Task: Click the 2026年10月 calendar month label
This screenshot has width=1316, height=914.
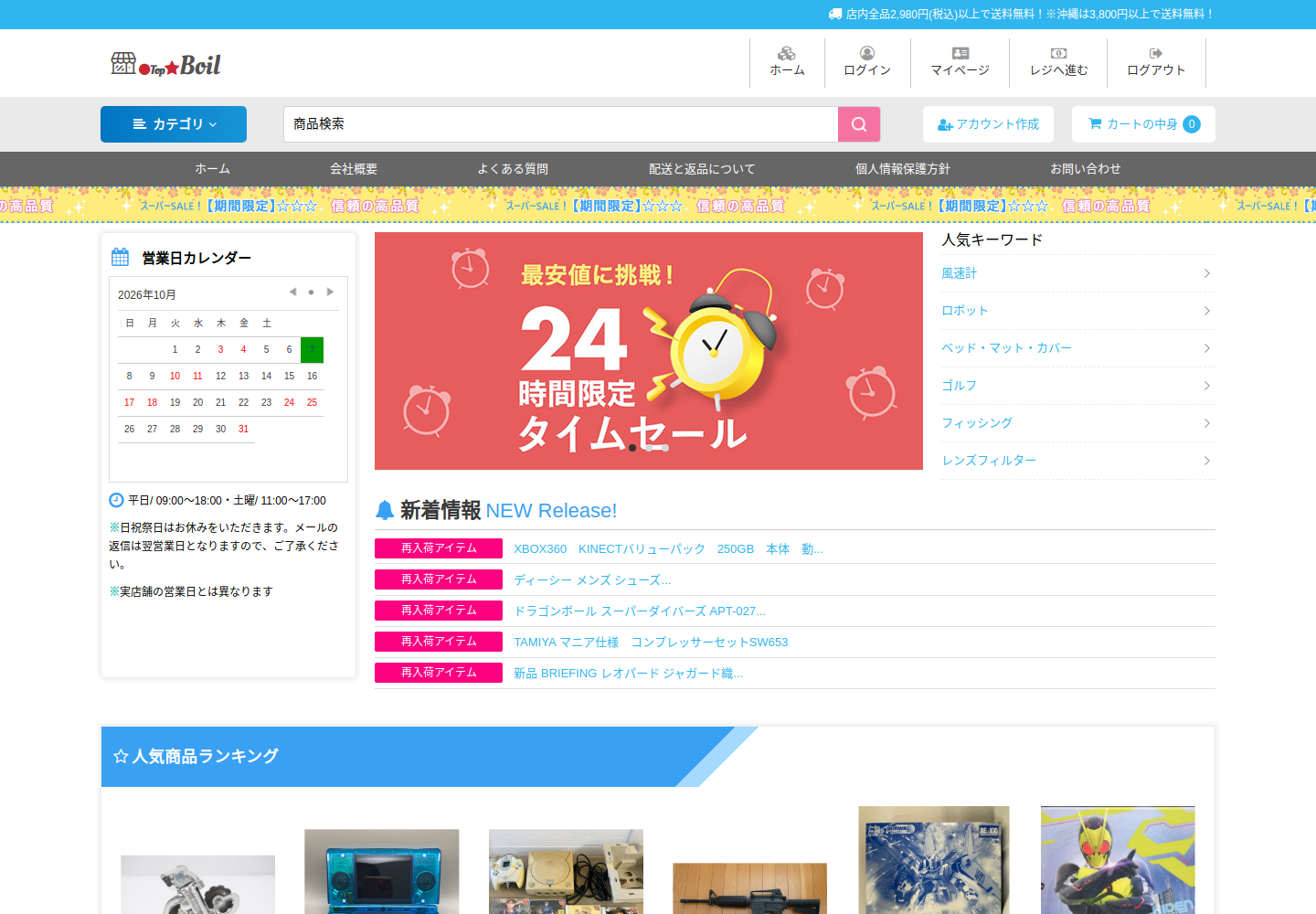Action: (147, 294)
